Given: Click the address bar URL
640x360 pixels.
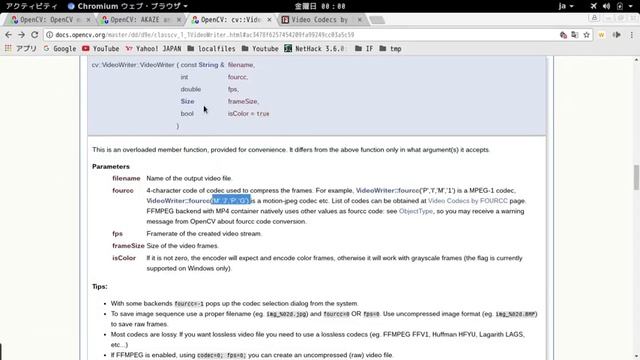Looking at the screenshot, I should pos(205,35).
